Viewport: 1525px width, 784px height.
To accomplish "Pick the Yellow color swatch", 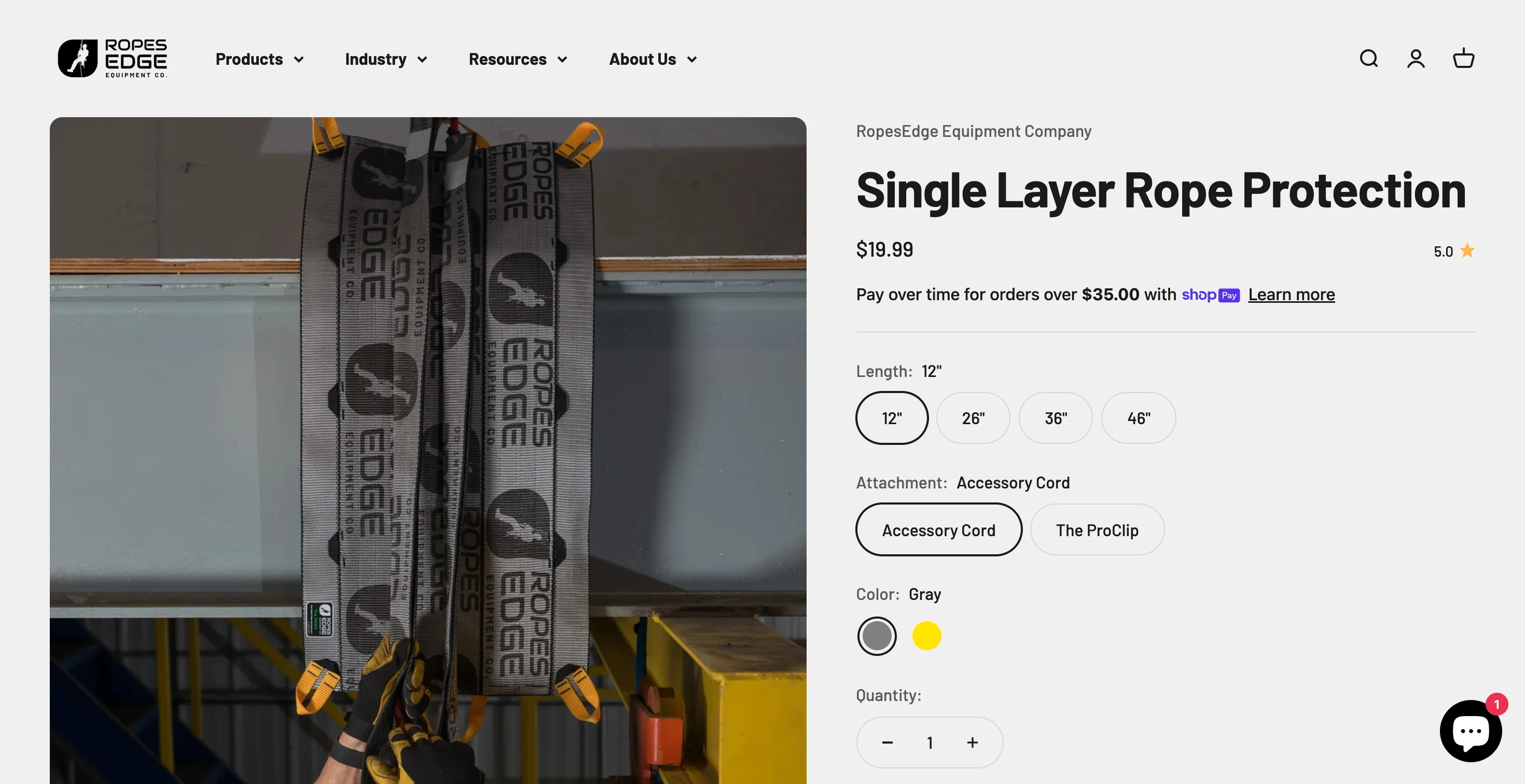I will pos(926,636).
